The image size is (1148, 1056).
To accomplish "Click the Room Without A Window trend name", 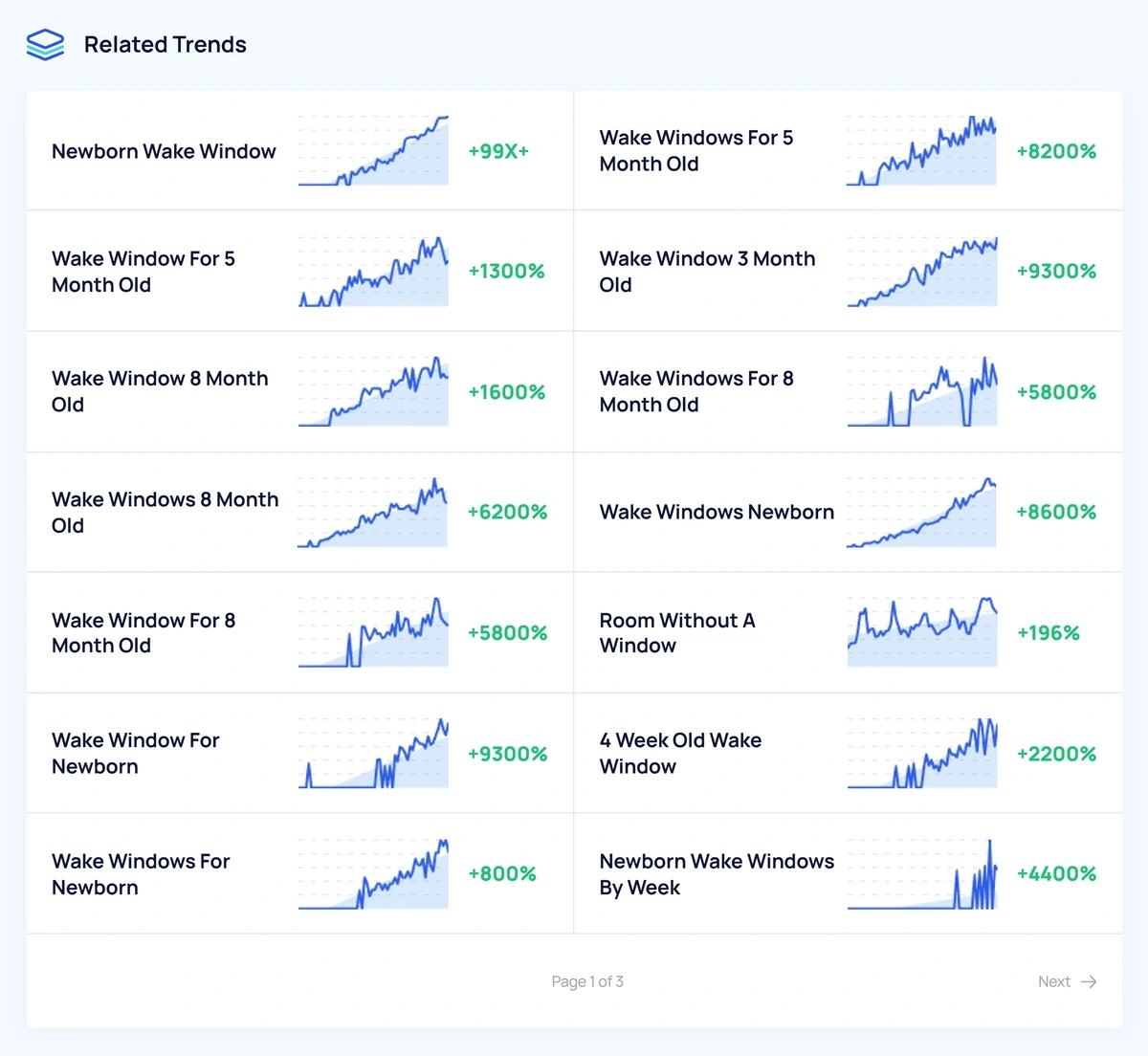I will click(677, 632).
